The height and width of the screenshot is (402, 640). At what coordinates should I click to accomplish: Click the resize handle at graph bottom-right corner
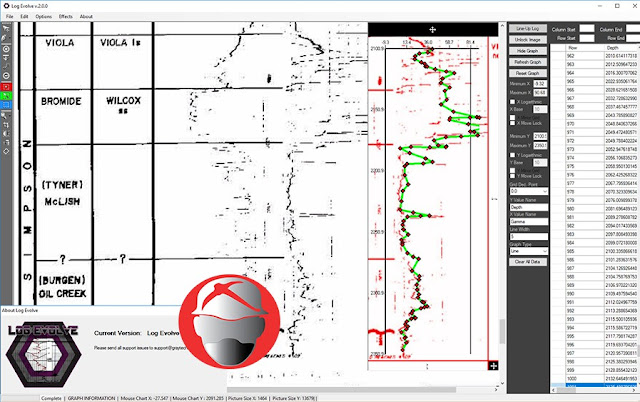pos(493,366)
